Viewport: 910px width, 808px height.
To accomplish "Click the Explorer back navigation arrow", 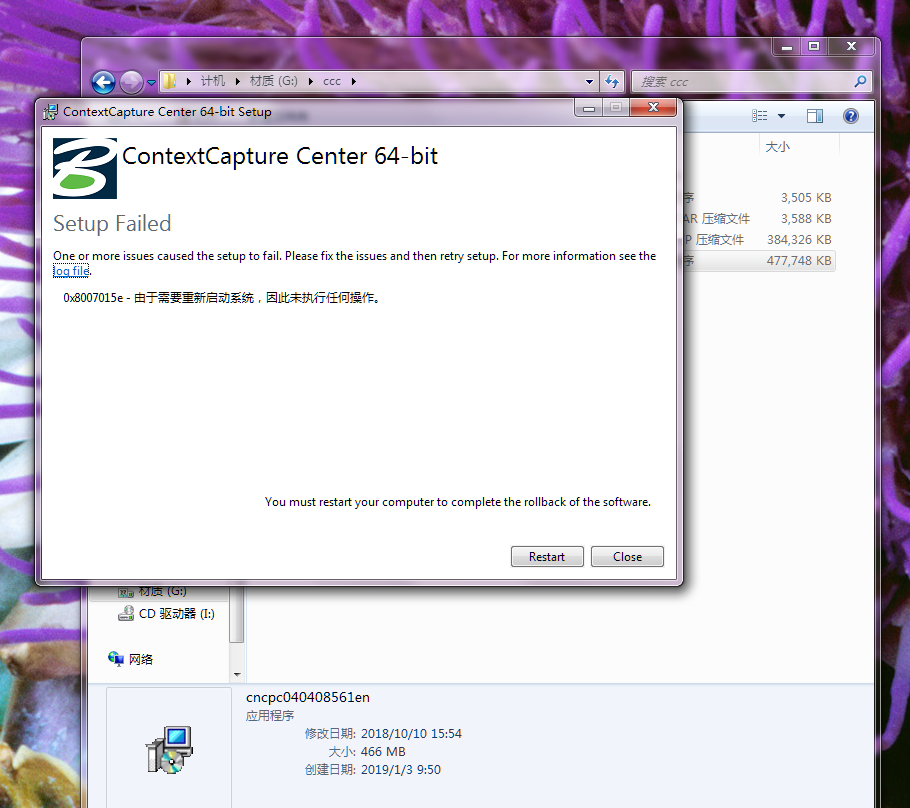I will pyautogui.click(x=103, y=82).
